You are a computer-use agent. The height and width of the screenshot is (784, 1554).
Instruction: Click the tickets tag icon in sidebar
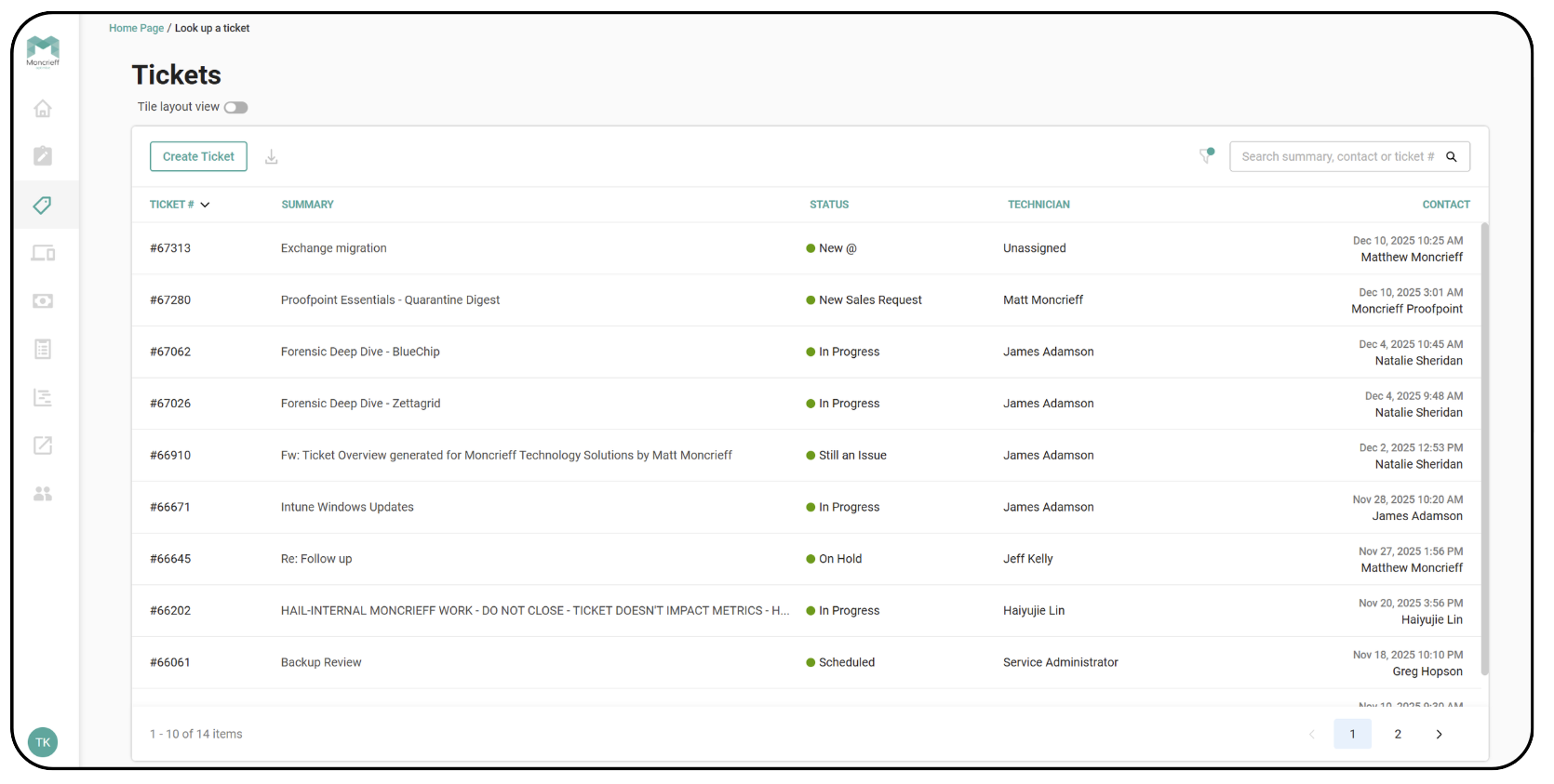(x=43, y=205)
